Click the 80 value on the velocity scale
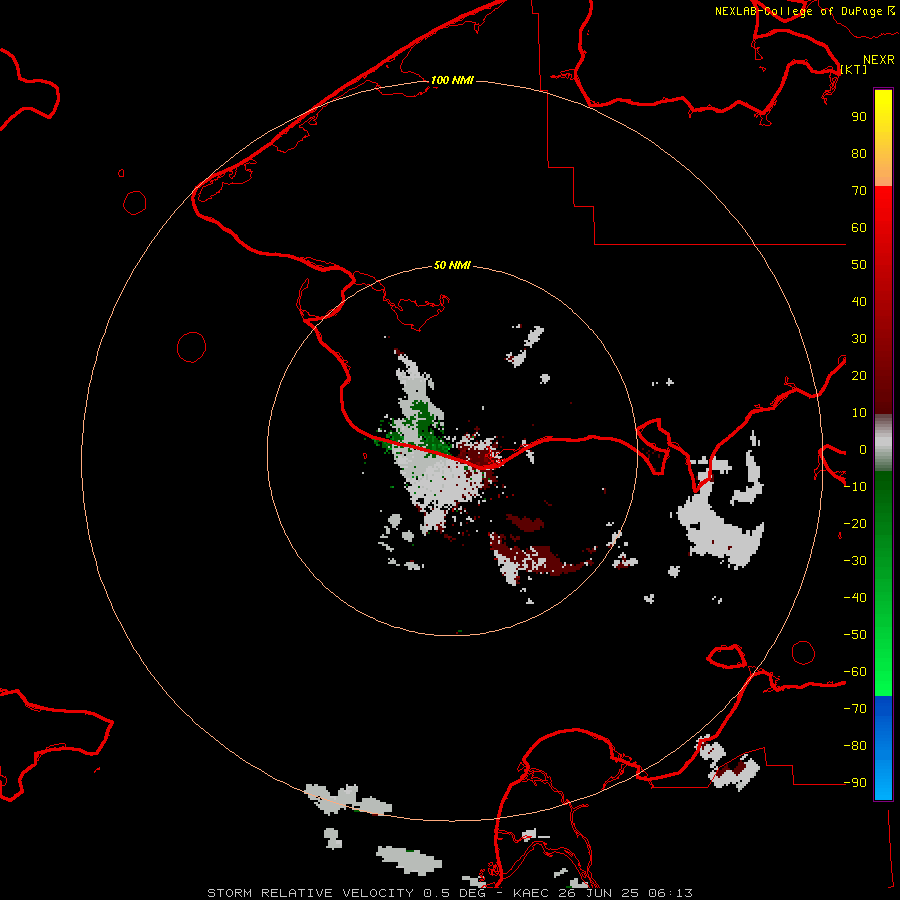Image resolution: width=900 pixels, height=900 pixels. [859, 153]
